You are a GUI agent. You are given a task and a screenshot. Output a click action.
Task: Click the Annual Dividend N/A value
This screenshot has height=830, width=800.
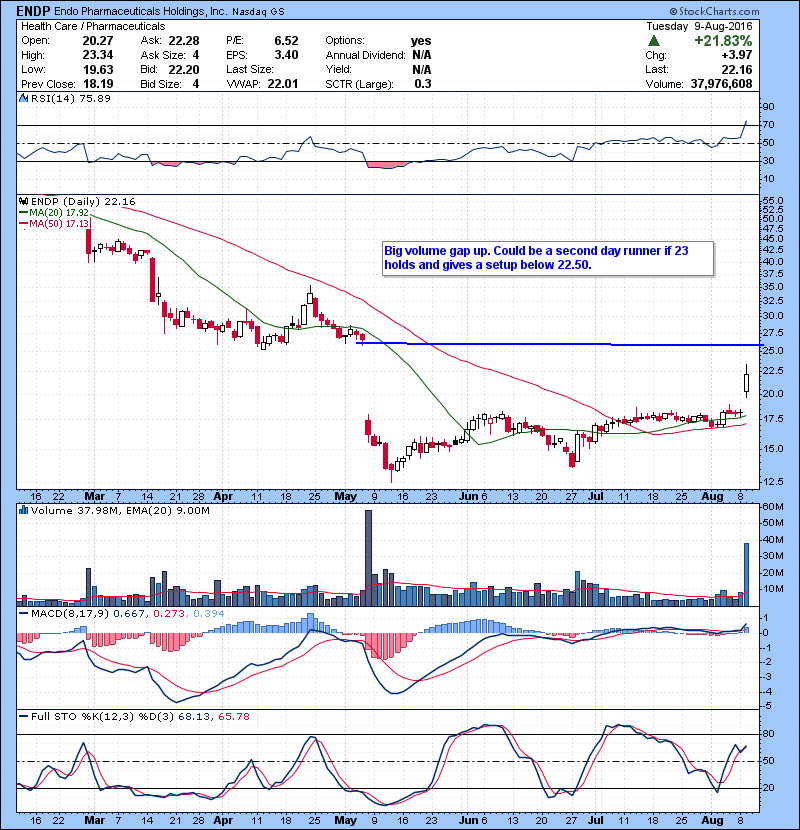pos(421,55)
